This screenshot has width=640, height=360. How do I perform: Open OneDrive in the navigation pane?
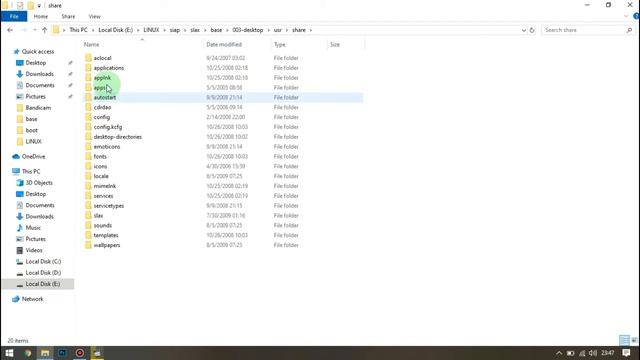click(x=33, y=156)
